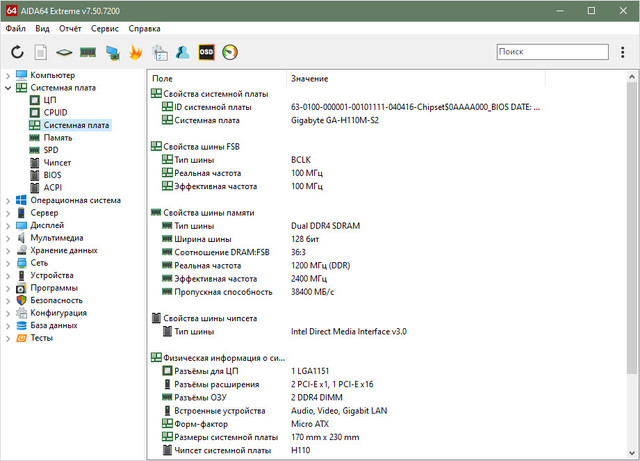Select Встроенные устройства row
The width and height of the screenshot is (640, 461).
click(274, 411)
